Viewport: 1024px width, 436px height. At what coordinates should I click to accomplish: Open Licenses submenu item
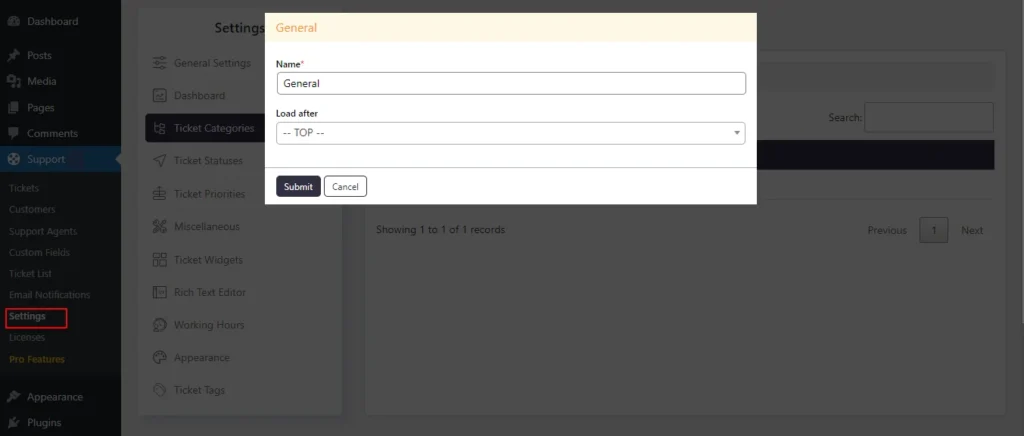27,337
